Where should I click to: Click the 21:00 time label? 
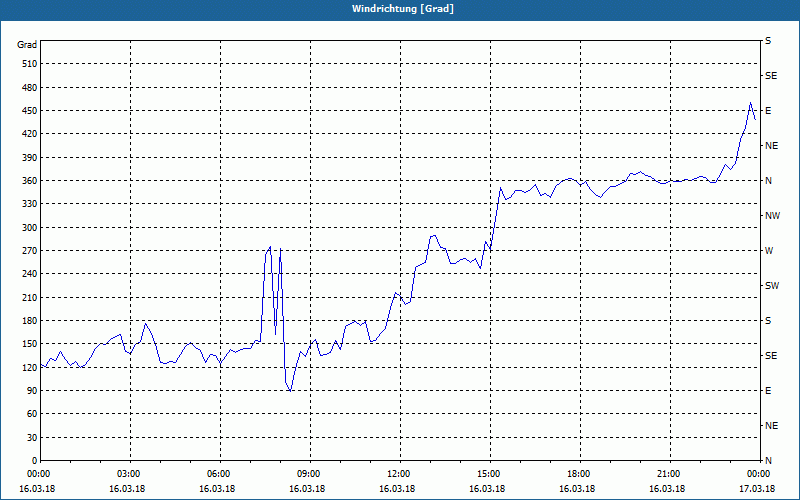tap(669, 474)
